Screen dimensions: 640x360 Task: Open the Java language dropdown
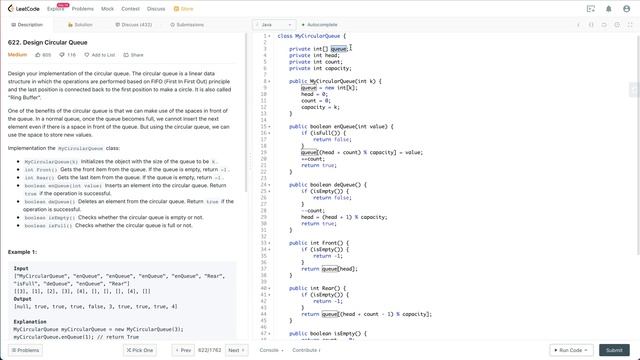coord(274,25)
